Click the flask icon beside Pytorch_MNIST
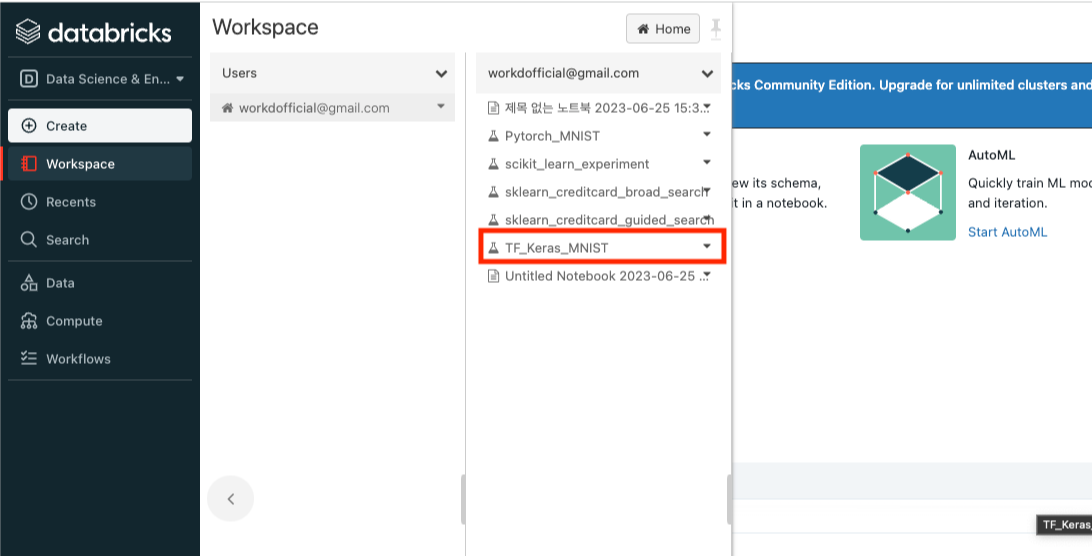The width and height of the screenshot is (1092, 556). coord(493,136)
